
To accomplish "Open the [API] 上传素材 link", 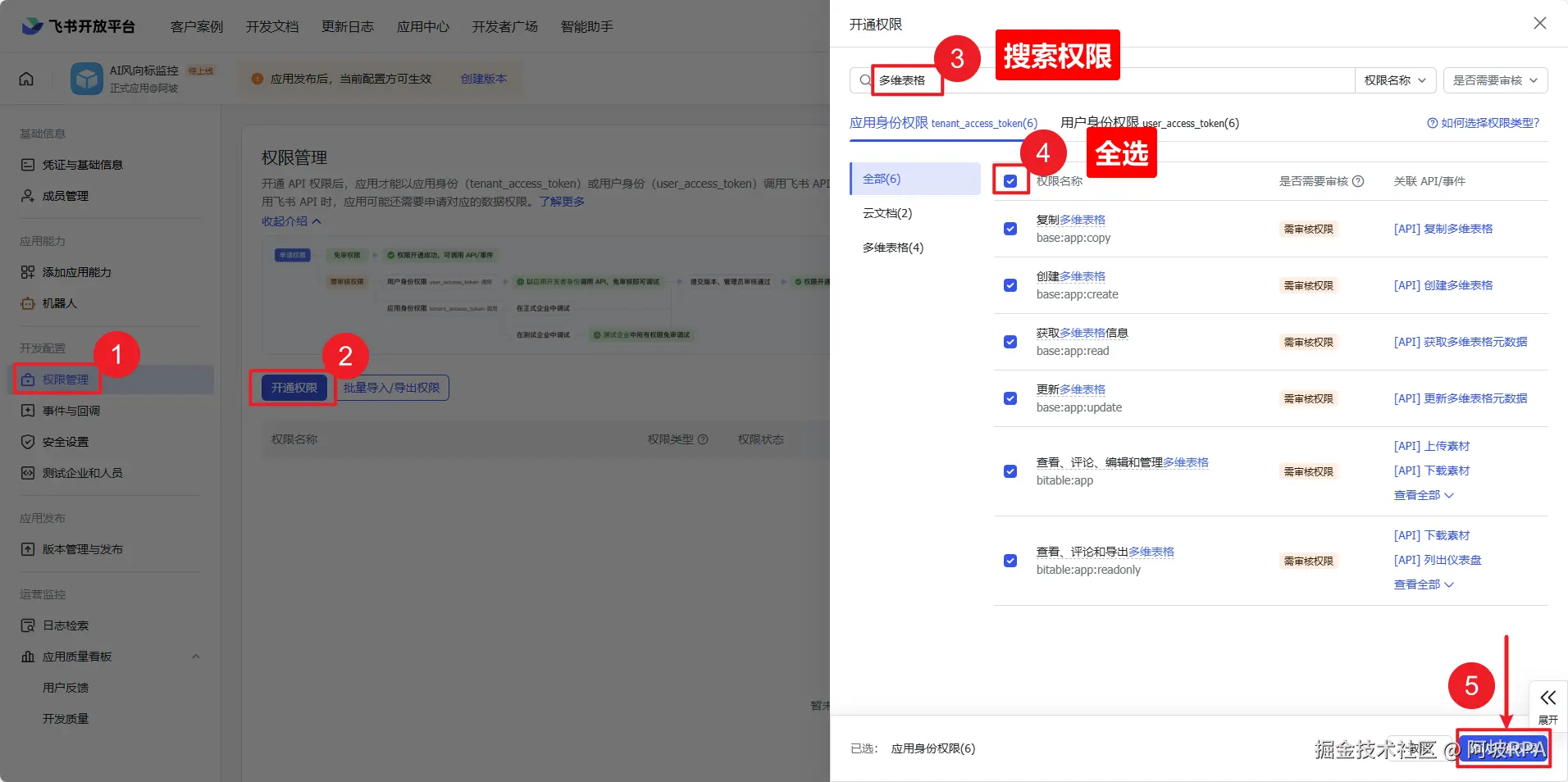I will pos(1432,446).
